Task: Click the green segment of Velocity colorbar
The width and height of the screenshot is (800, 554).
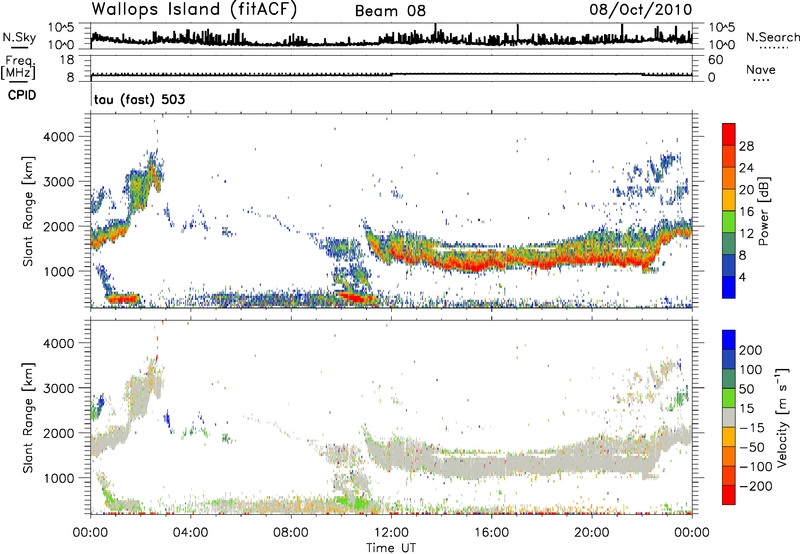Action: [729, 398]
